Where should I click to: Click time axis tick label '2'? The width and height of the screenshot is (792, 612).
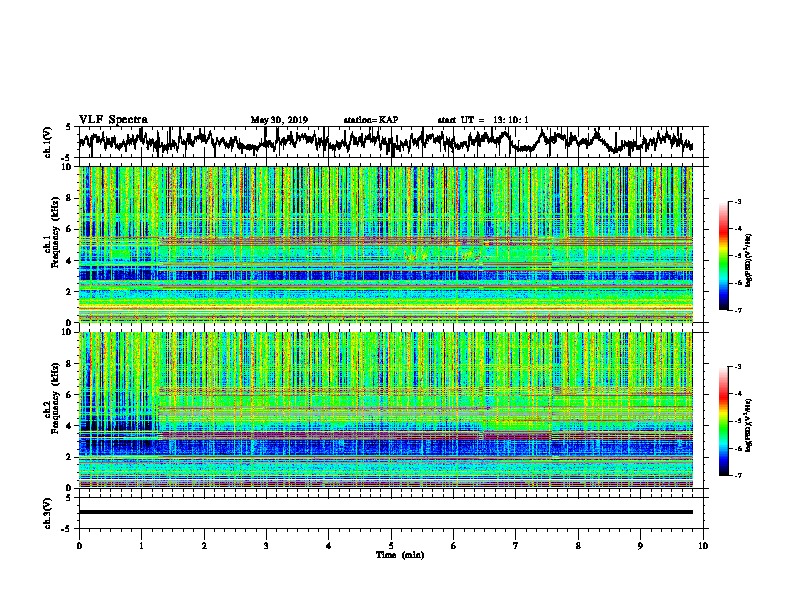[x=204, y=546]
